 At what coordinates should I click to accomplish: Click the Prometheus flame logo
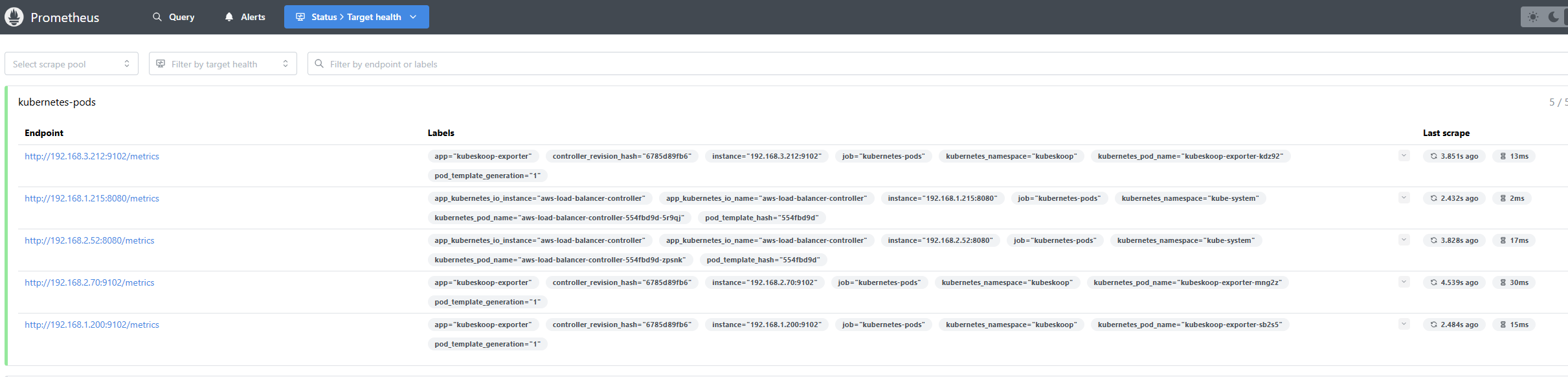click(x=14, y=17)
